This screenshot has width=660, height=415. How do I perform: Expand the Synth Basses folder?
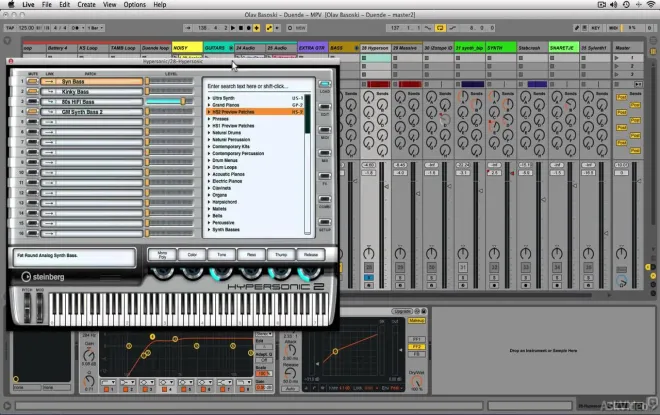209,230
